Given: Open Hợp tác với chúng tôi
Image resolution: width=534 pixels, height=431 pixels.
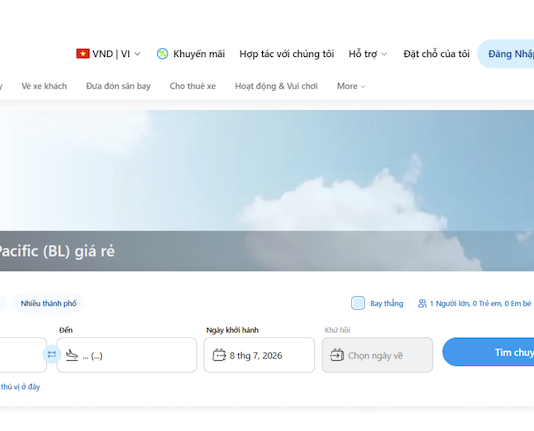Looking at the screenshot, I should [286, 54].
